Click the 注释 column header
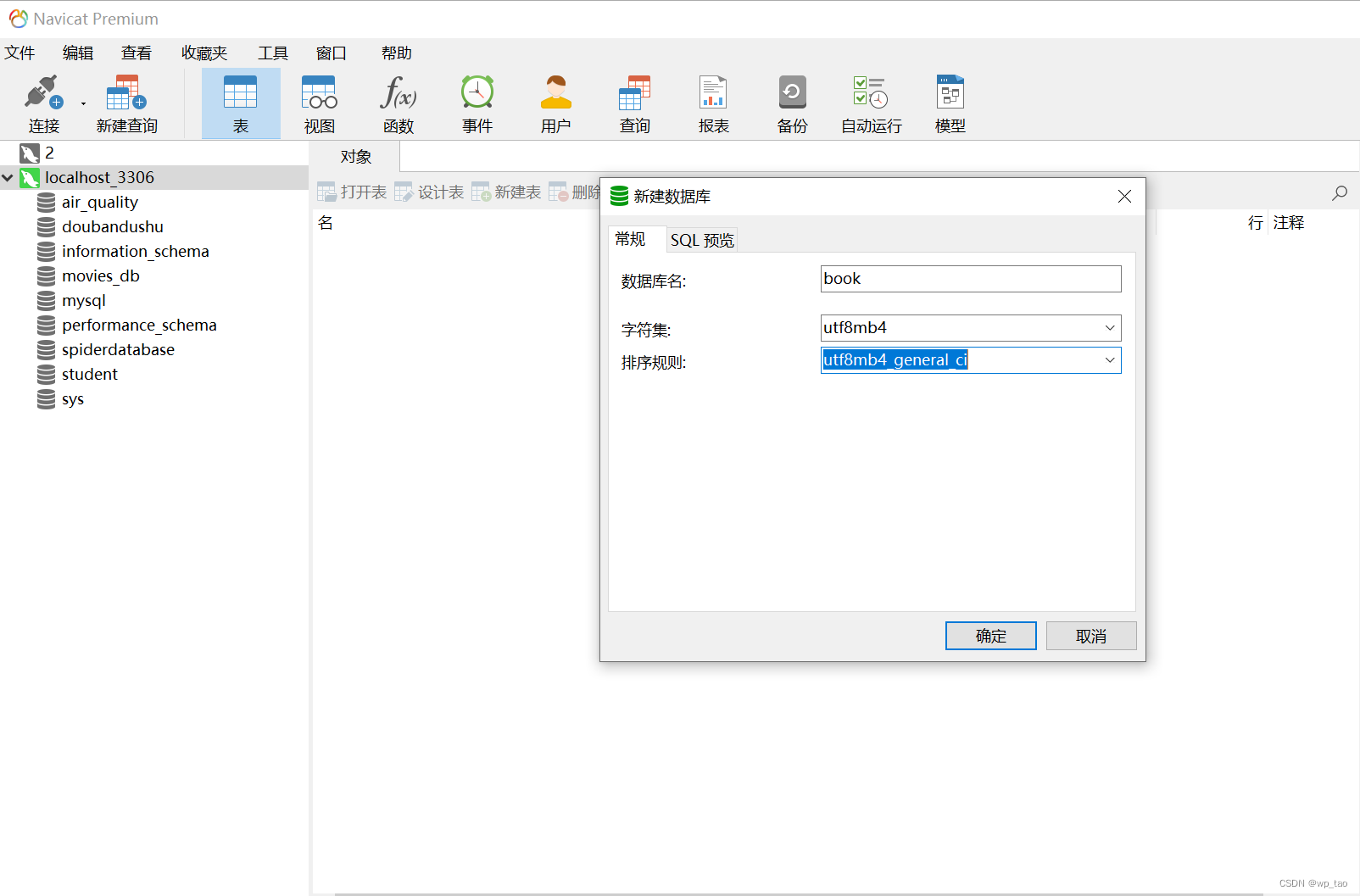 tap(1288, 223)
